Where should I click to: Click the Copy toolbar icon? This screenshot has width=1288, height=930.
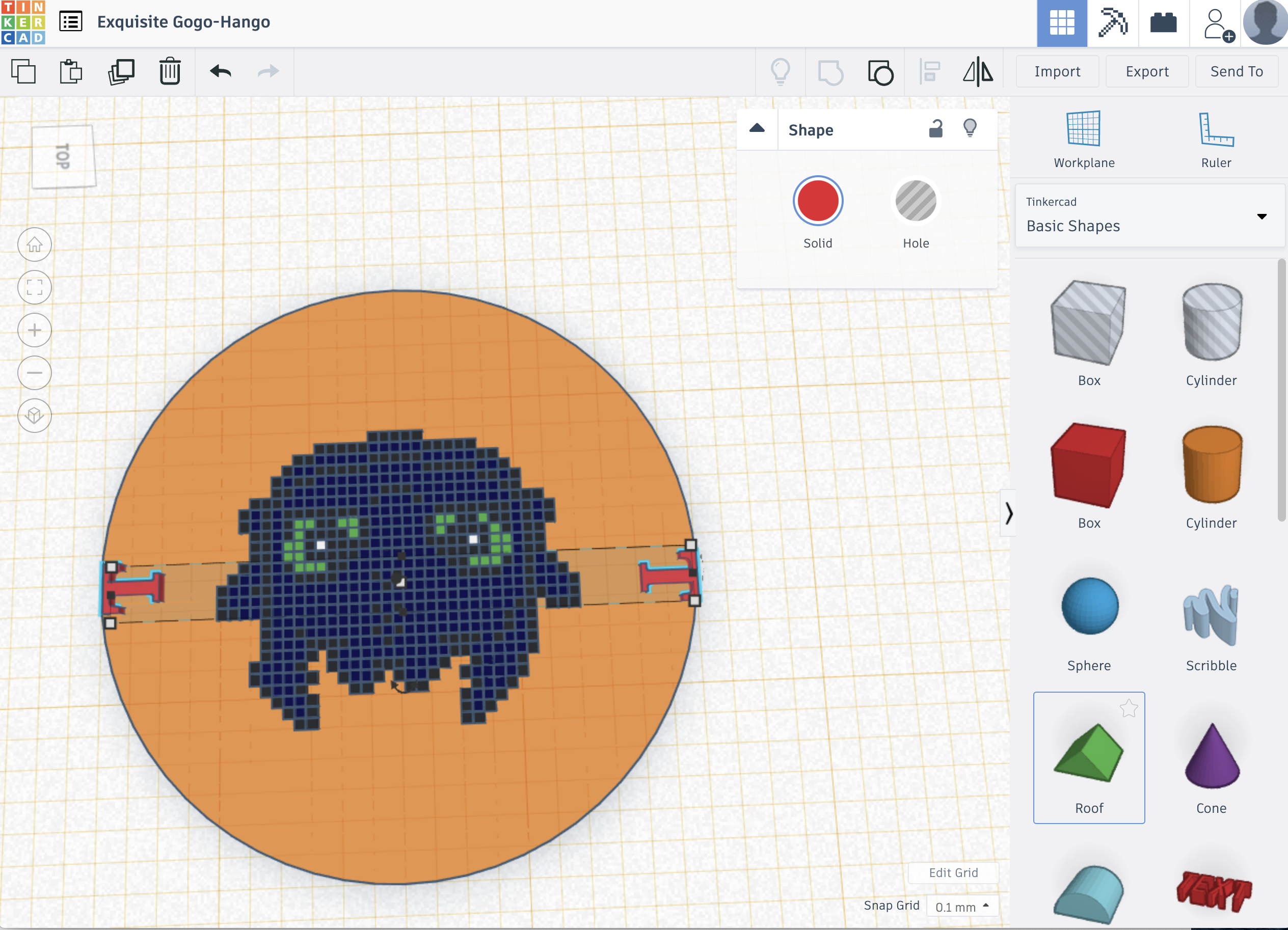[23, 71]
